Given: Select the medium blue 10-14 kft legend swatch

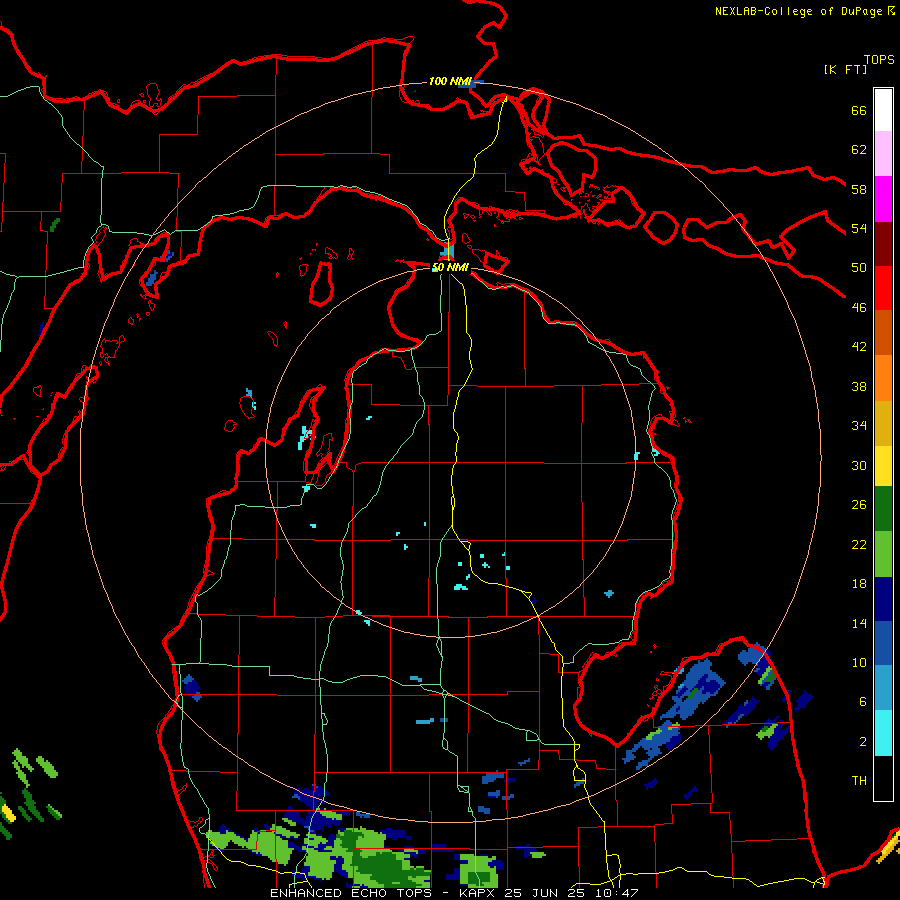Looking at the screenshot, I should click(883, 643).
